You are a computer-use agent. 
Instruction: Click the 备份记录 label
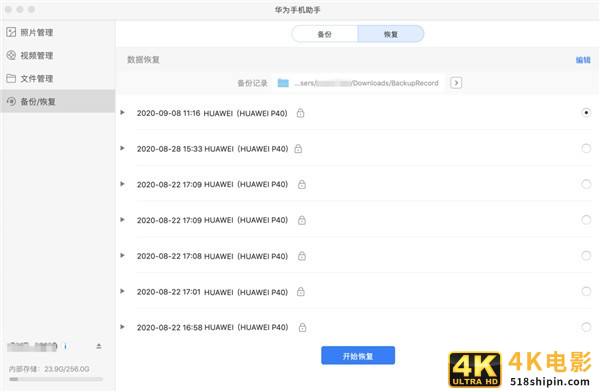pyautogui.click(x=252, y=83)
